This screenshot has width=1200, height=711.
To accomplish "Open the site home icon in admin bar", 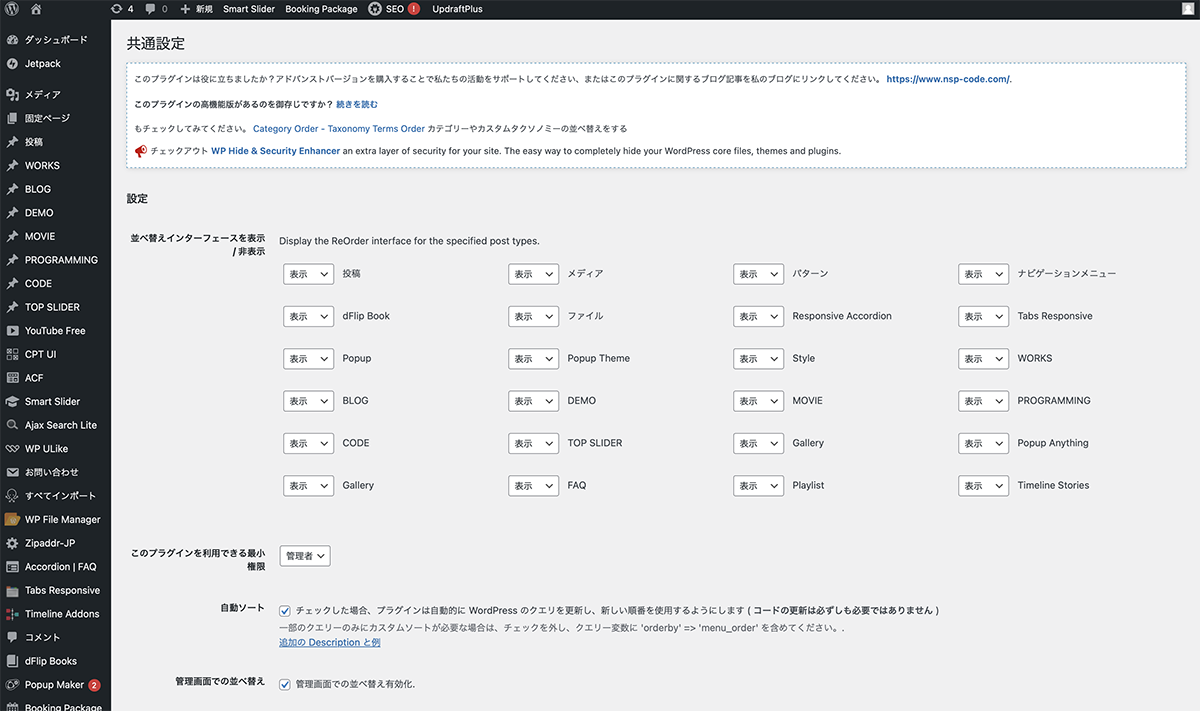I will pos(36,9).
